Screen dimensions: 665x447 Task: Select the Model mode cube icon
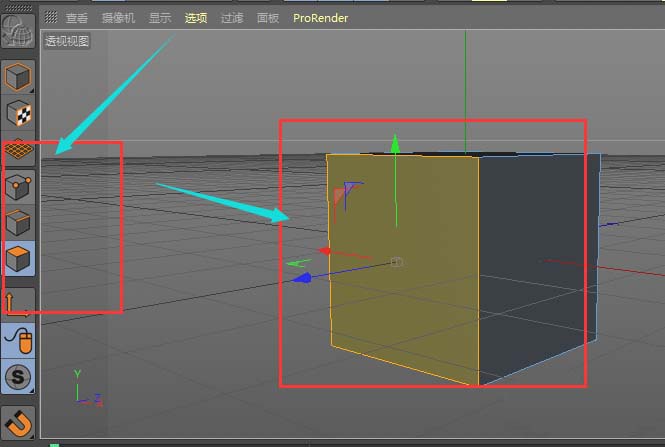[x=18, y=77]
